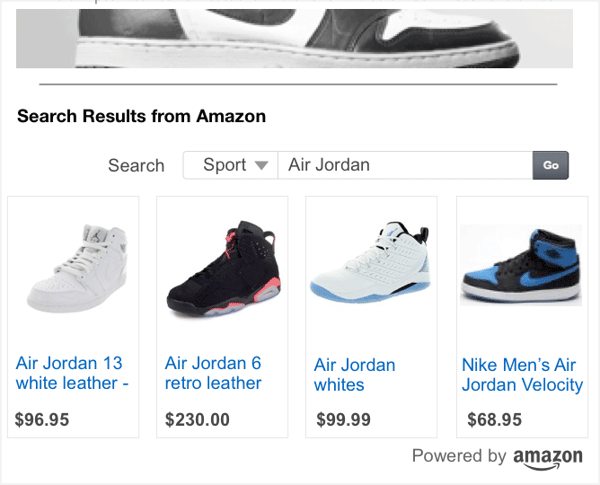Open the Air Jordan 13 white leather link
600x485 pixels.
72,373
